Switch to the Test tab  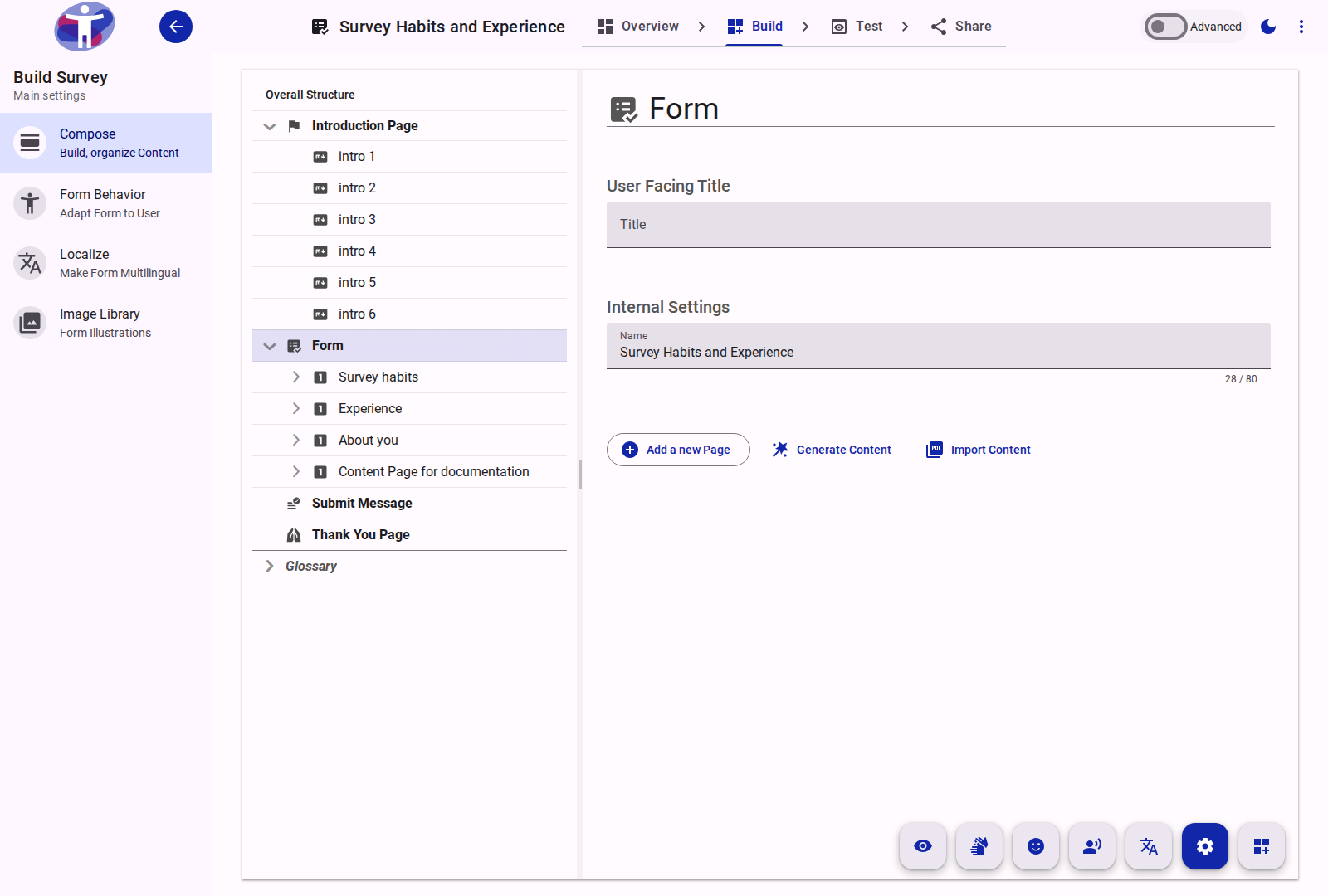tap(857, 27)
